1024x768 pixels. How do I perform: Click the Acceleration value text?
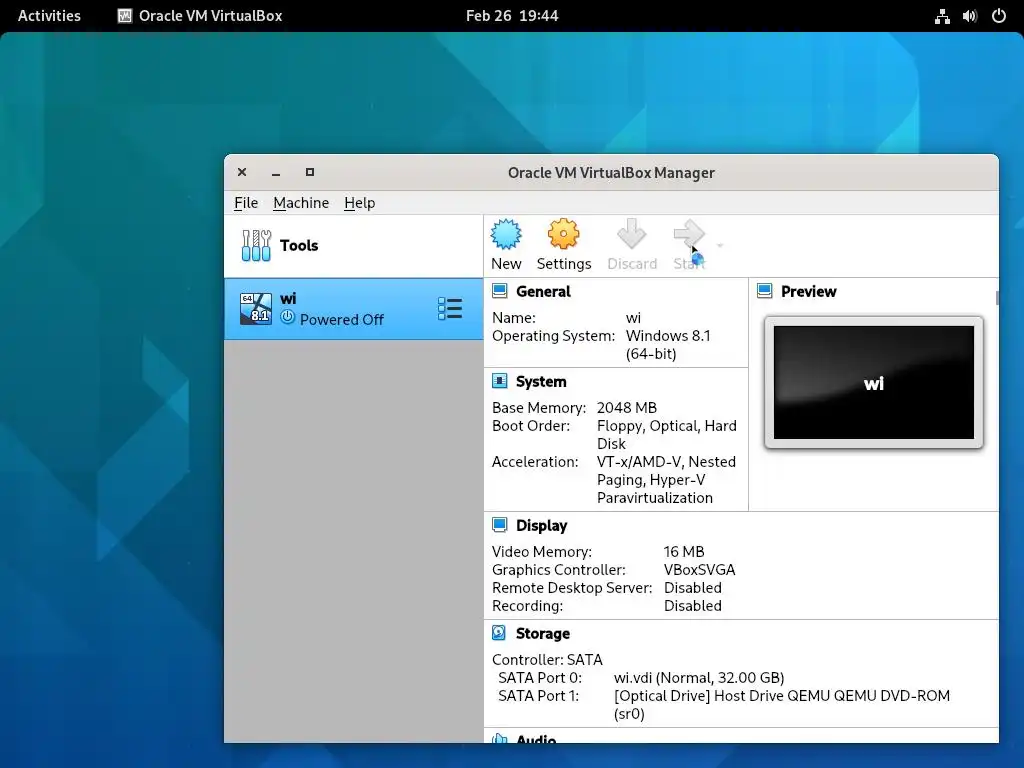pos(666,479)
